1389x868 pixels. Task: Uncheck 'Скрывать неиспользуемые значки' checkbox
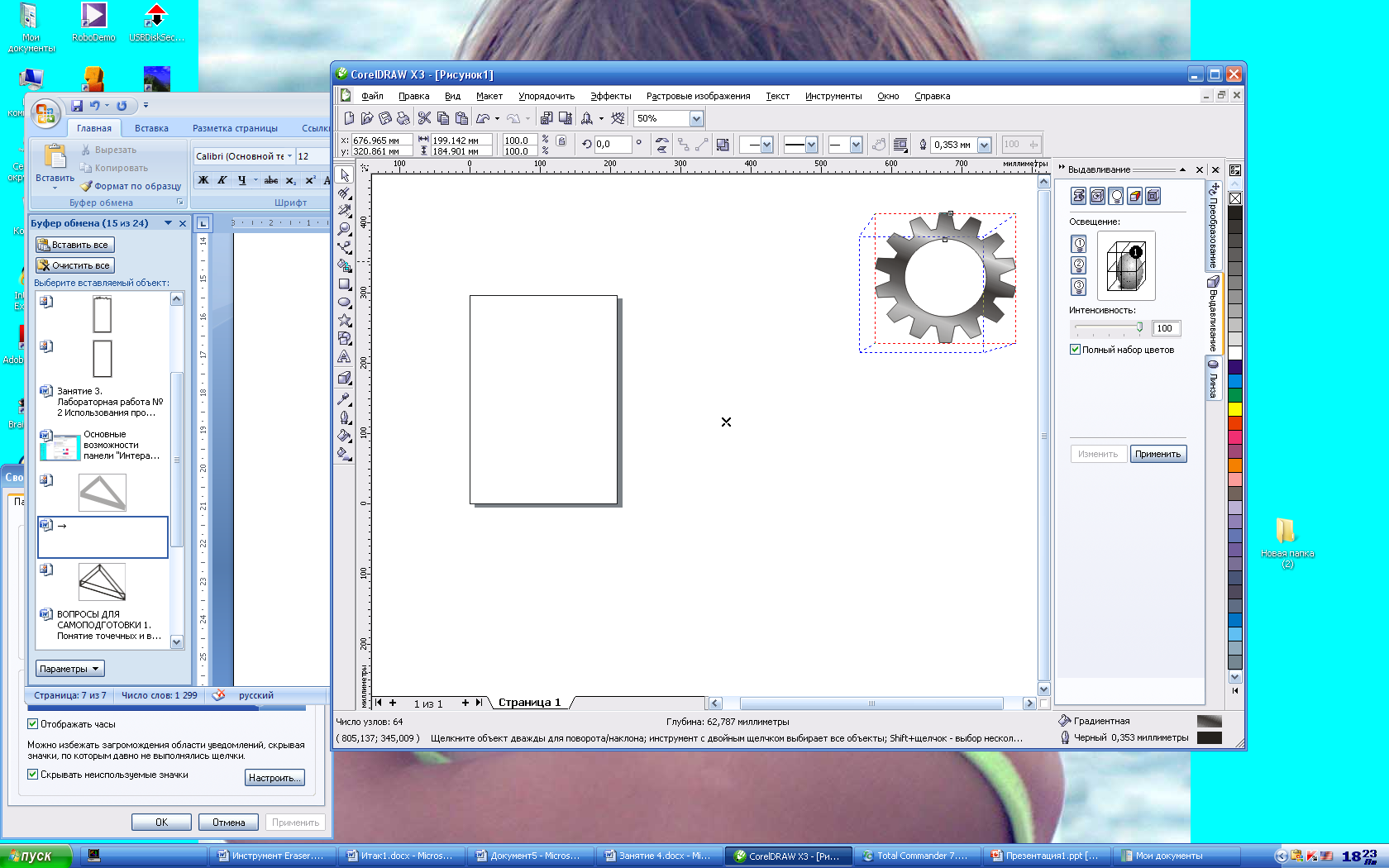pos(32,775)
